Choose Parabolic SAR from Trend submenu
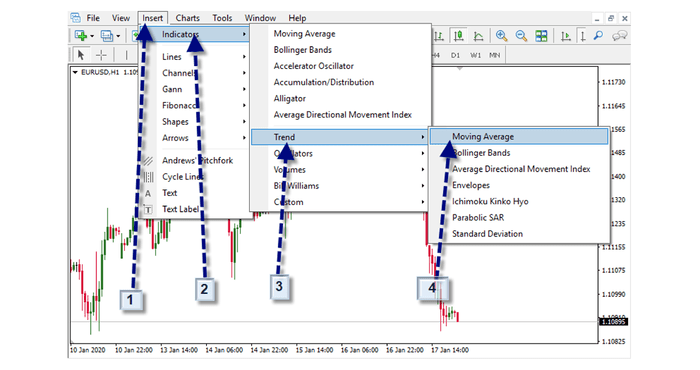The image size is (700, 370). 478,217
